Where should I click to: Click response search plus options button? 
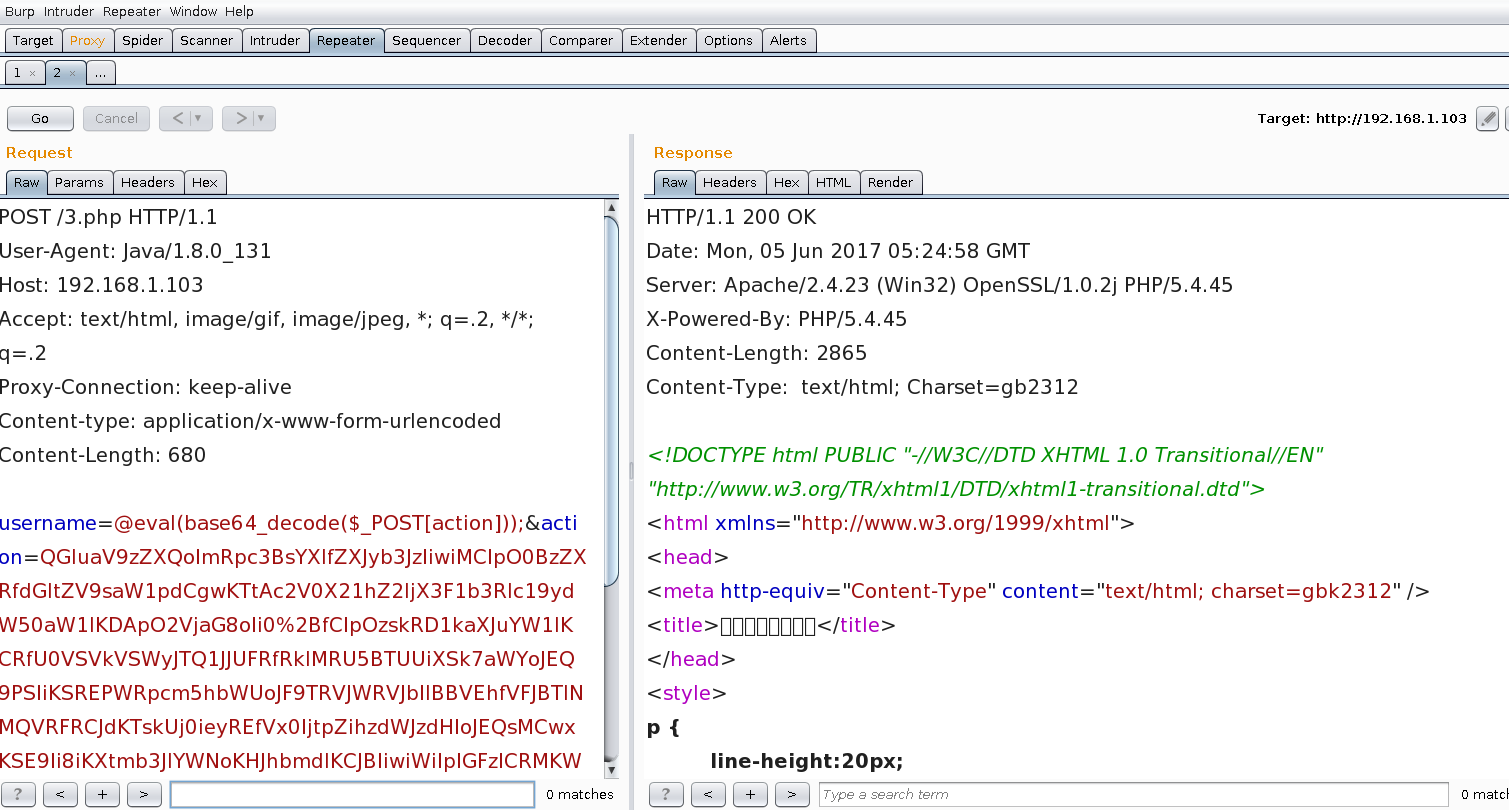pyautogui.click(x=750, y=794)
